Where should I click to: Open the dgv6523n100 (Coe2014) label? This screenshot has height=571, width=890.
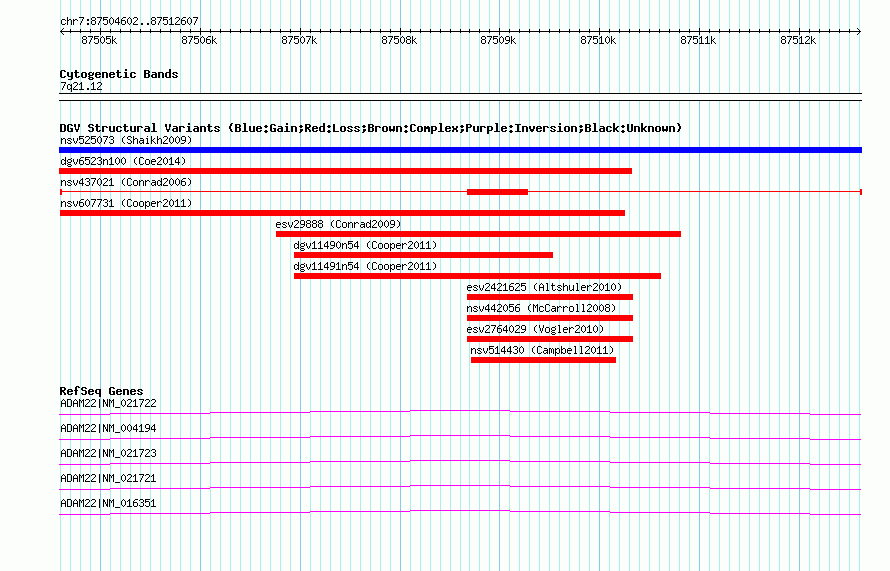pyautogui.click(x=123, y=161)
